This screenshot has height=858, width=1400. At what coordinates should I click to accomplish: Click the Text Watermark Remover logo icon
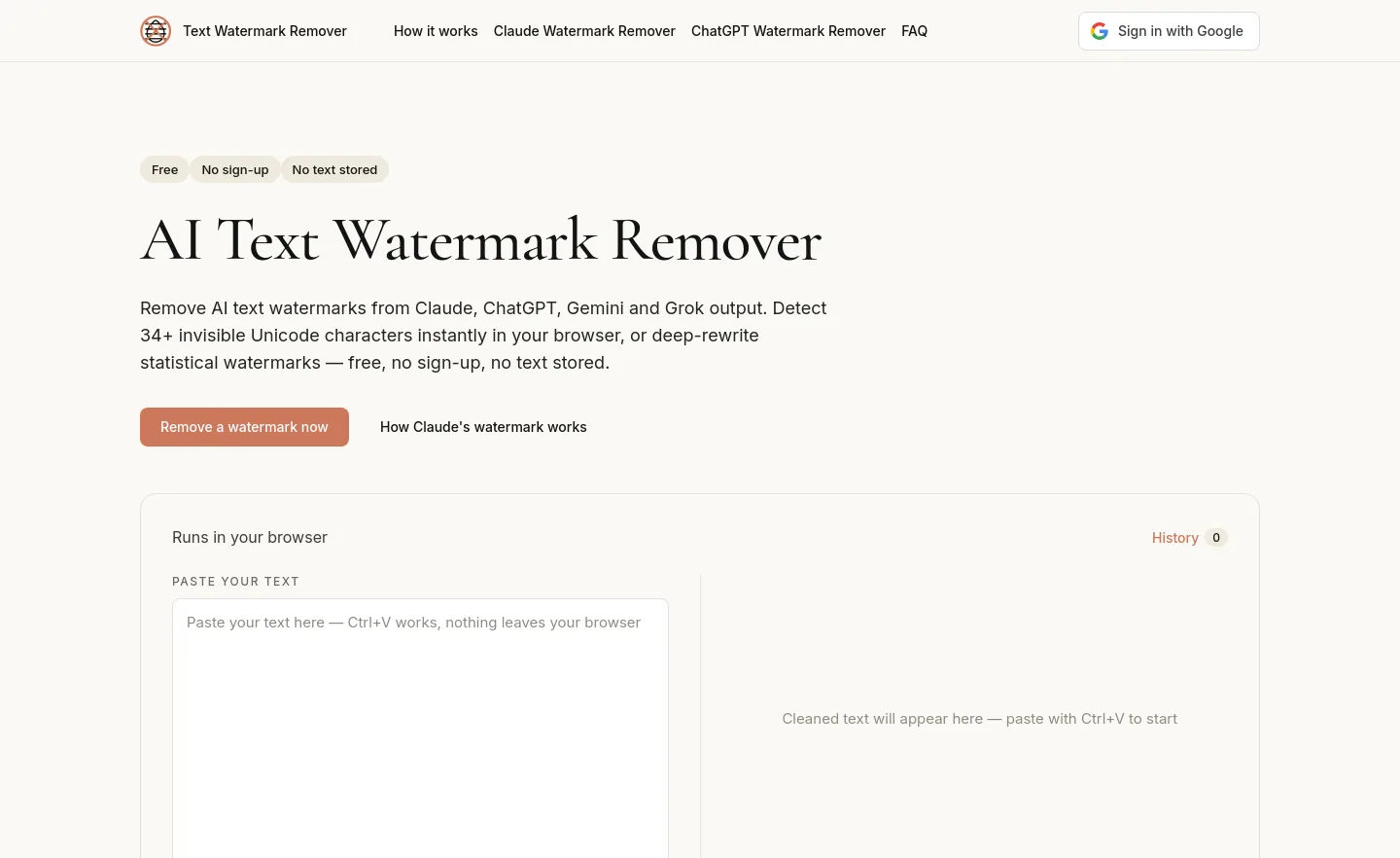(x=156, y=31)
